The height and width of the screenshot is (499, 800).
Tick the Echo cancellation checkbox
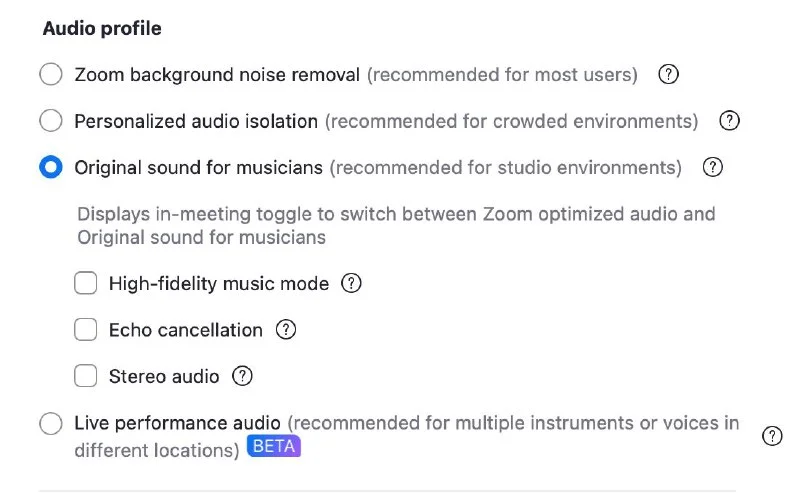click(x=86, y=329)
